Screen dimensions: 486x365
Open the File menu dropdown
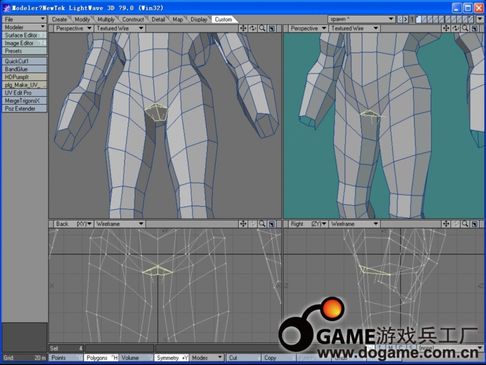(x=24, y=19)
